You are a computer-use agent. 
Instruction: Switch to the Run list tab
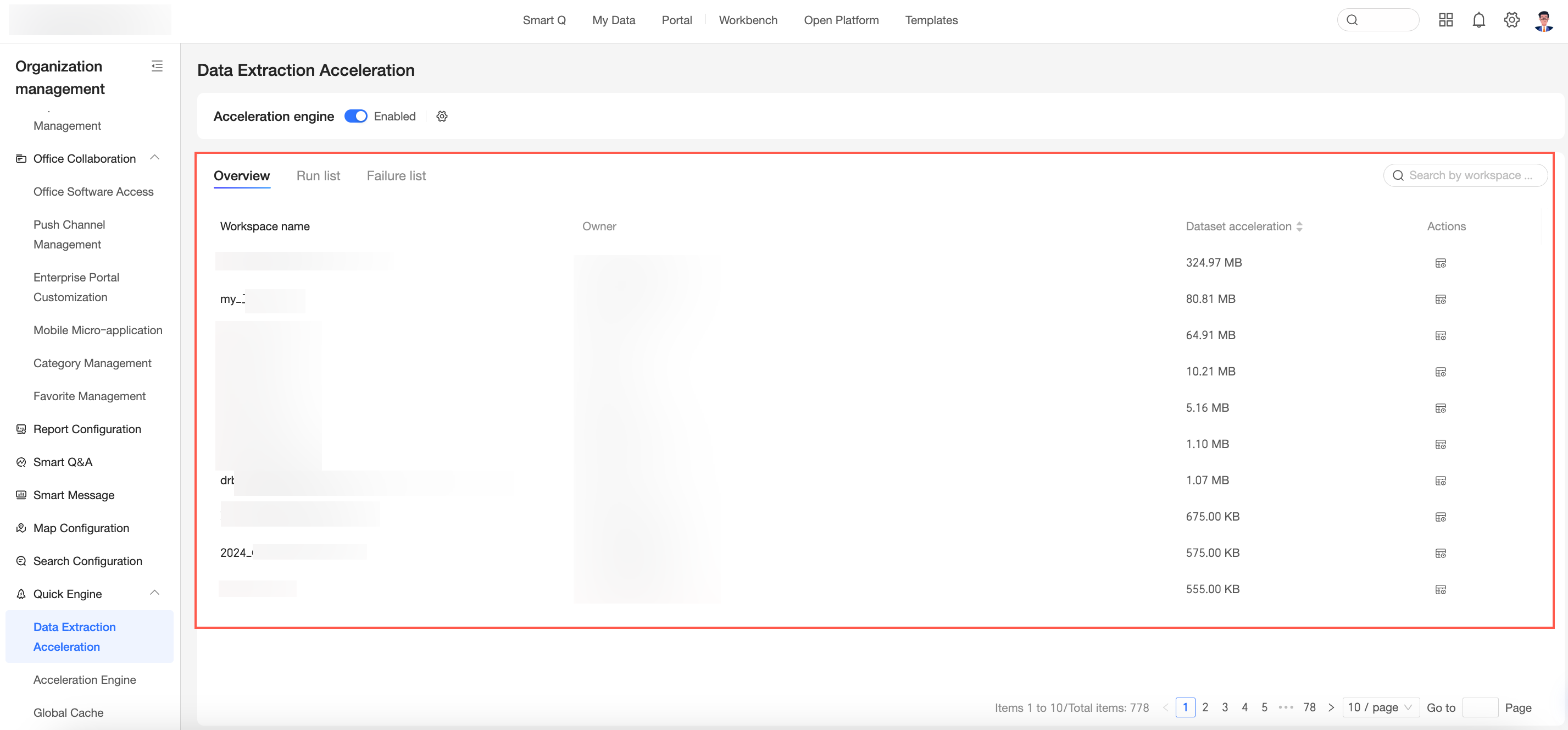click(318, 175)
